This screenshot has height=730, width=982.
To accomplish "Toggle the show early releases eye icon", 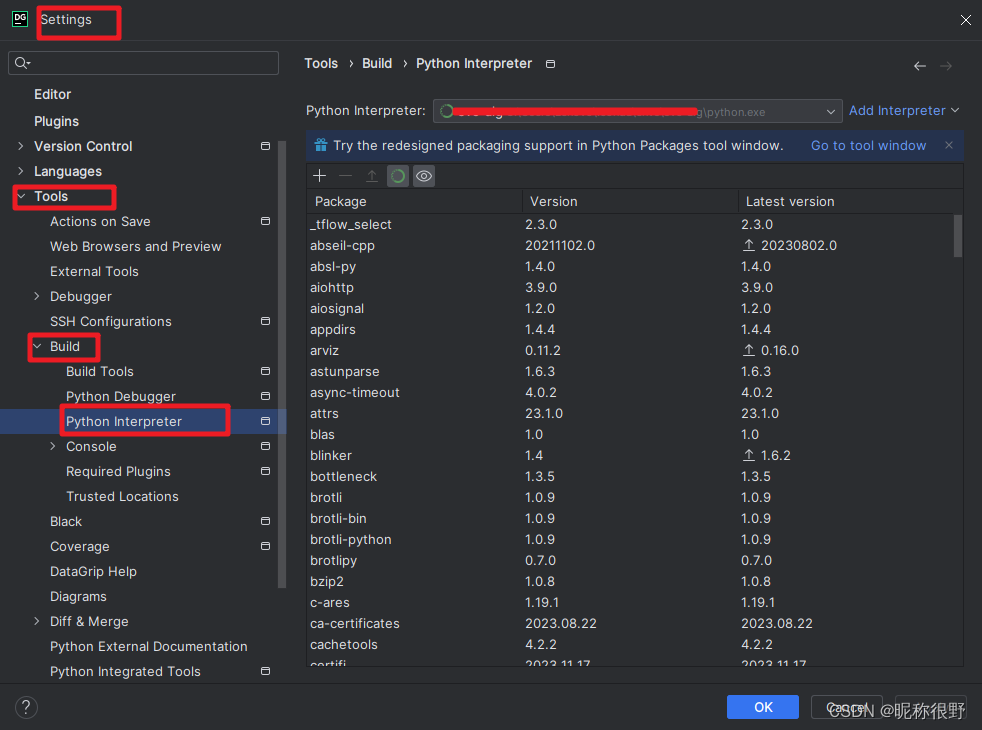I will [424, 176].
